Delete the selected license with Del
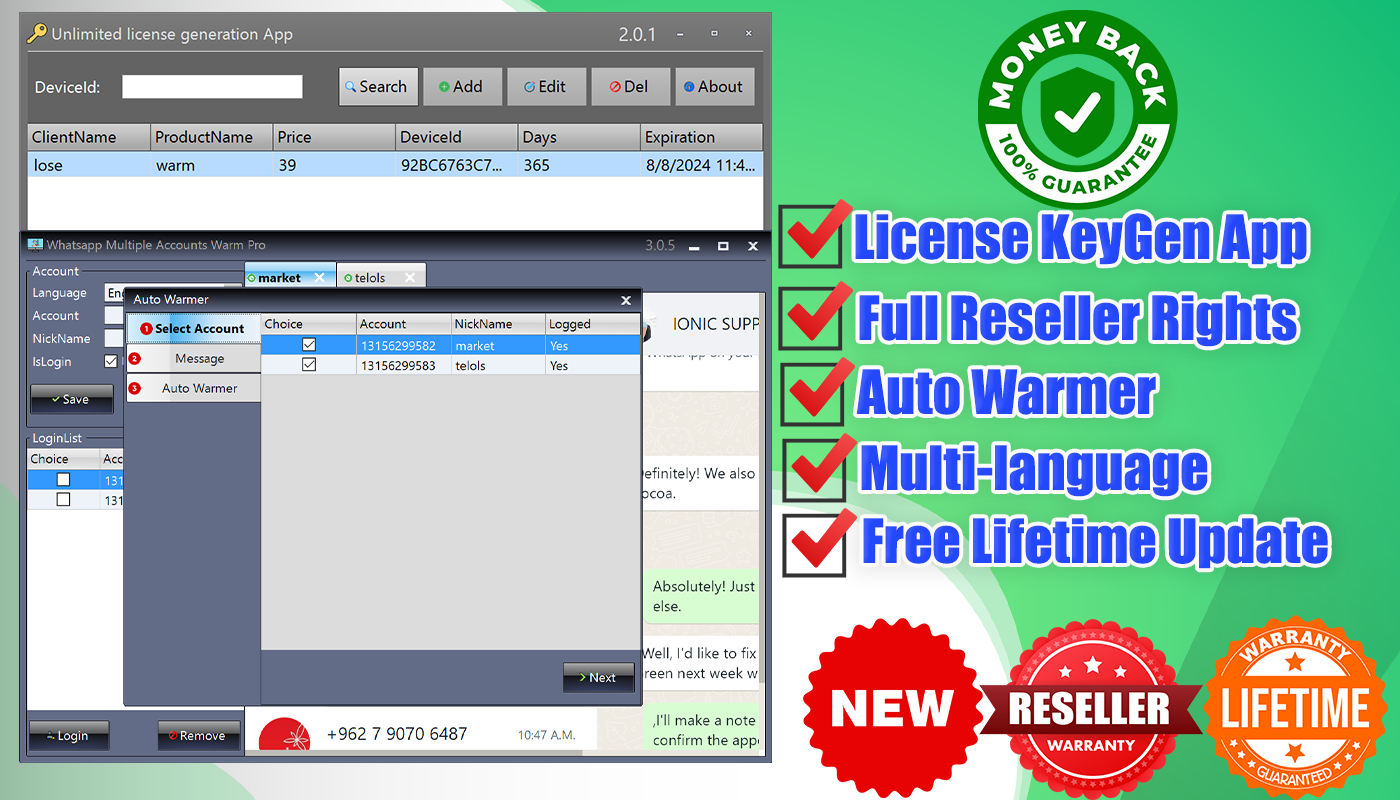This screenshot has width=1400, height=800. (631, 87)
